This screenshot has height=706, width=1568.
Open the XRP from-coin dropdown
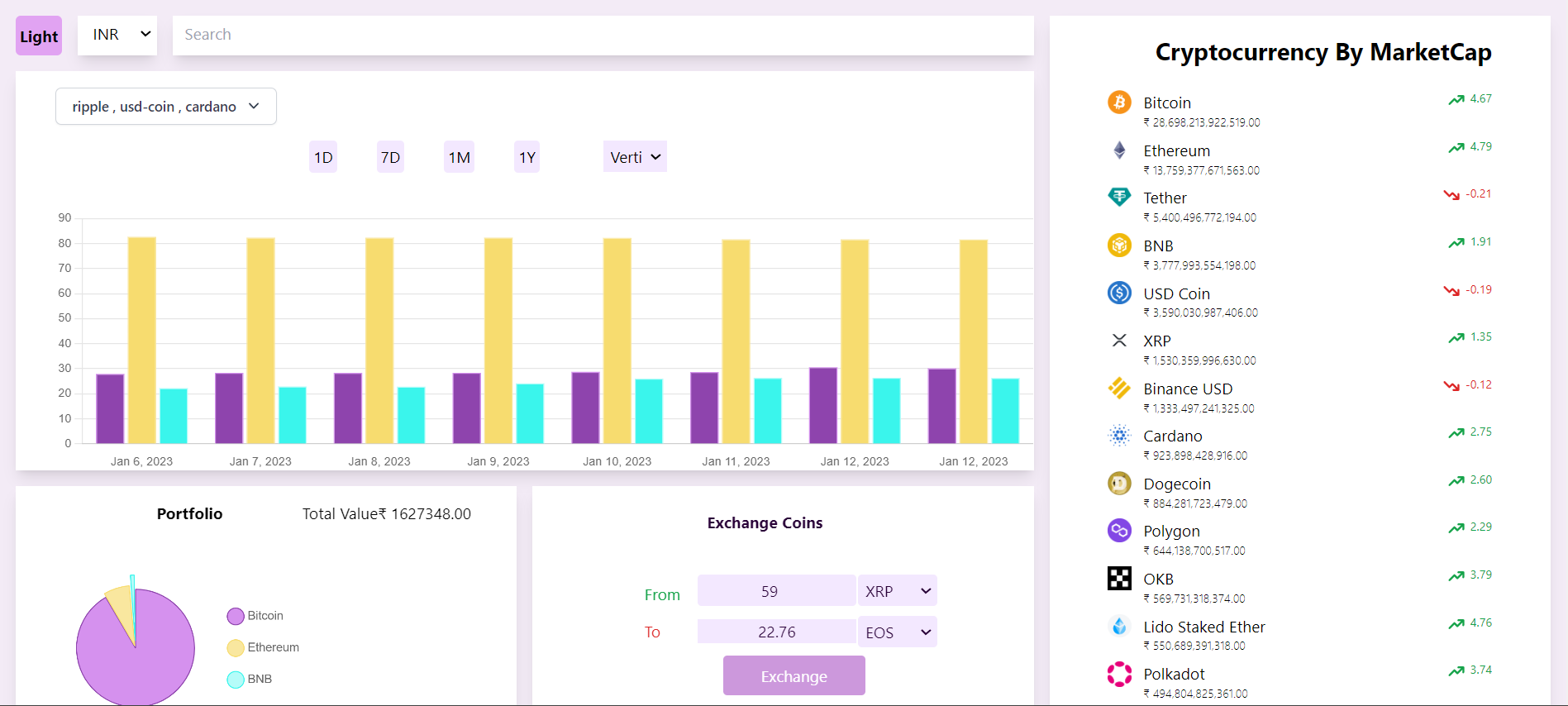(898, 591)
